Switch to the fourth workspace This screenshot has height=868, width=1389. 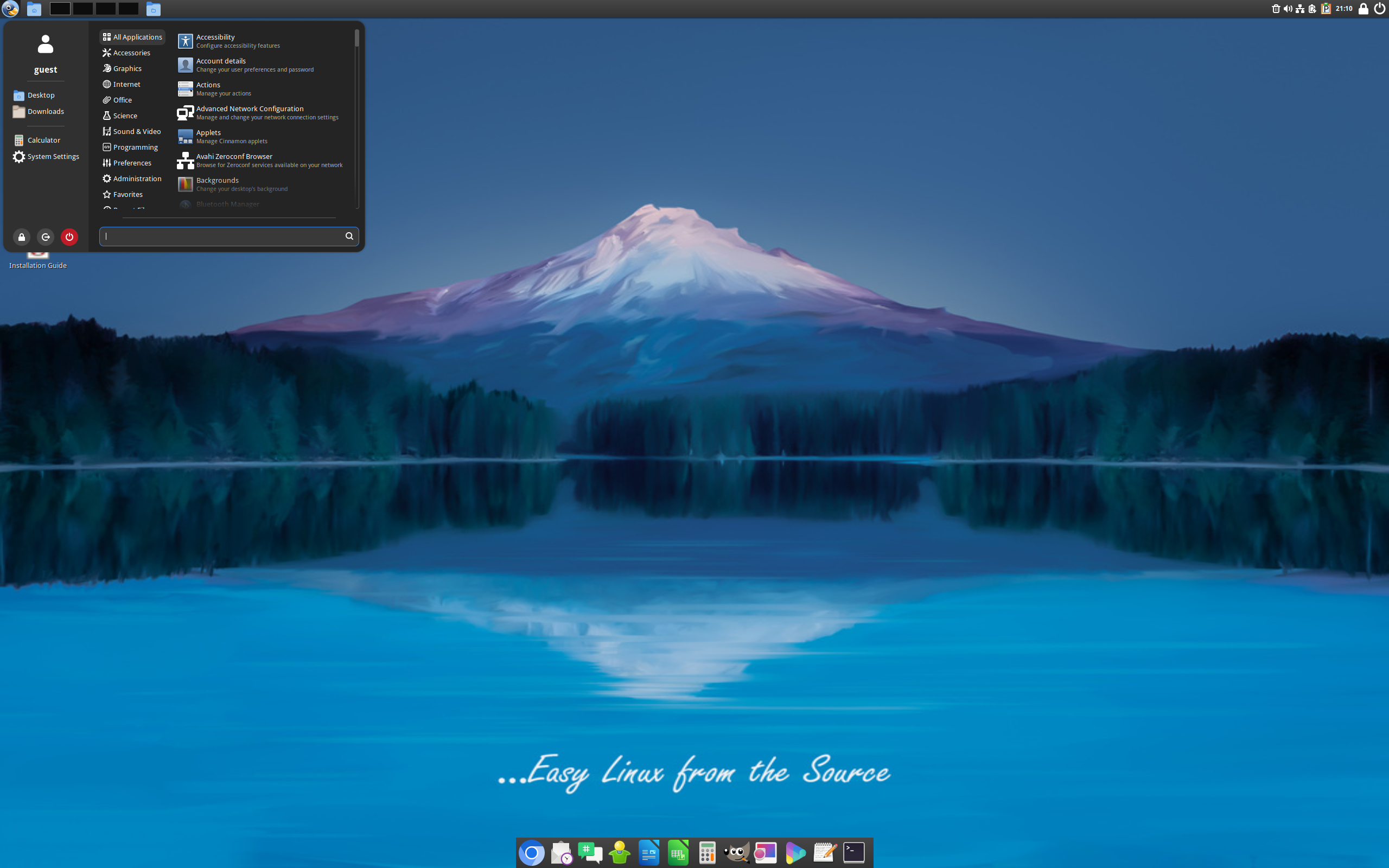pos(129,9)
